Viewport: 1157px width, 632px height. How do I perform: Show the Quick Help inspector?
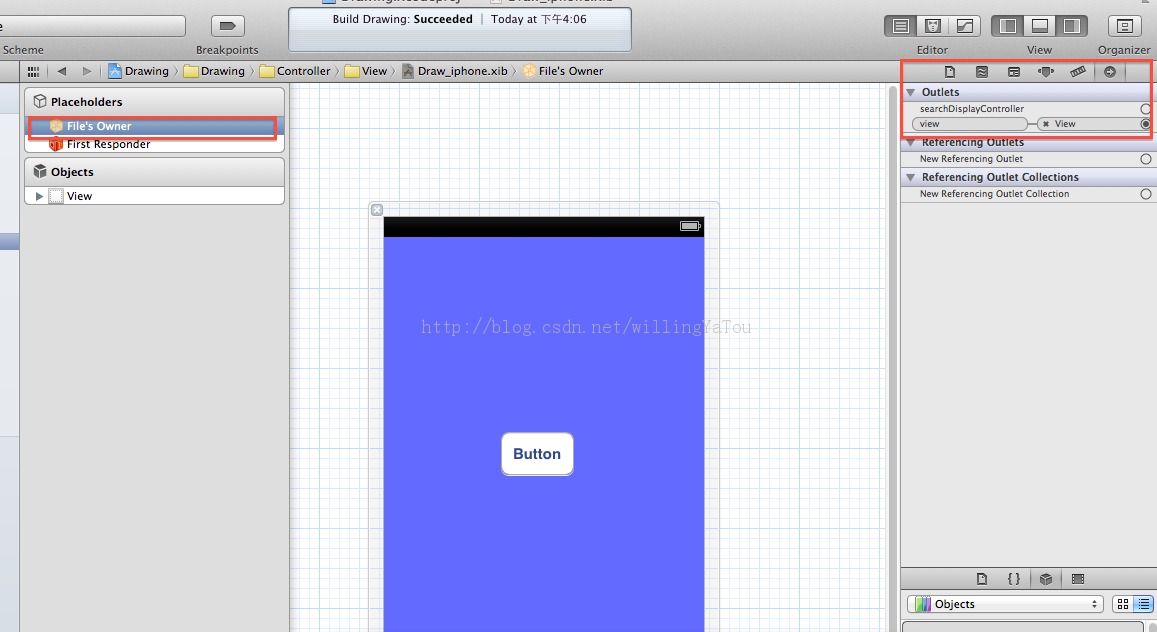(981, 72)
